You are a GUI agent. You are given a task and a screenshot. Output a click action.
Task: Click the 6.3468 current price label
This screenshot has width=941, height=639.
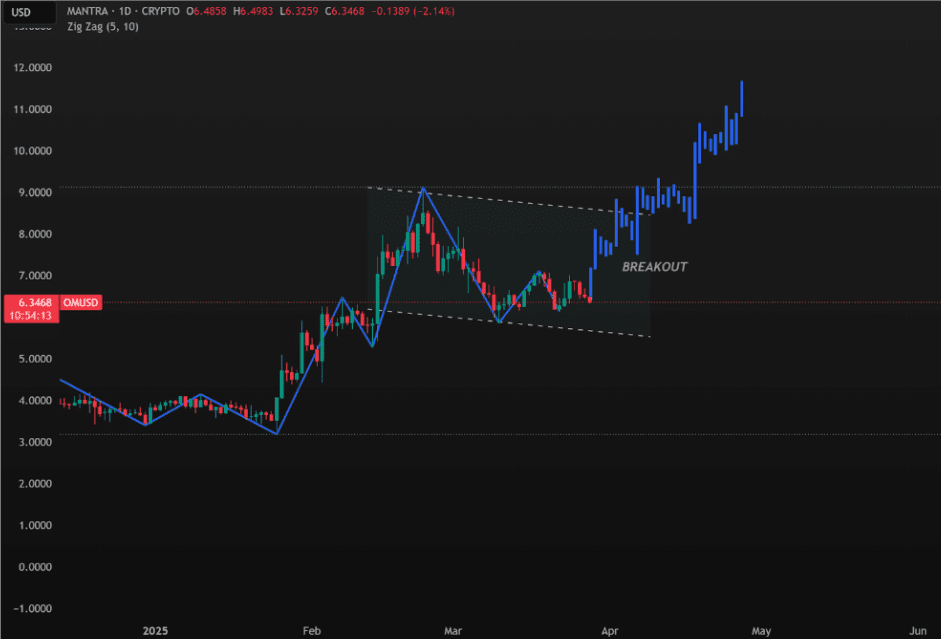[x=35, y=302]
